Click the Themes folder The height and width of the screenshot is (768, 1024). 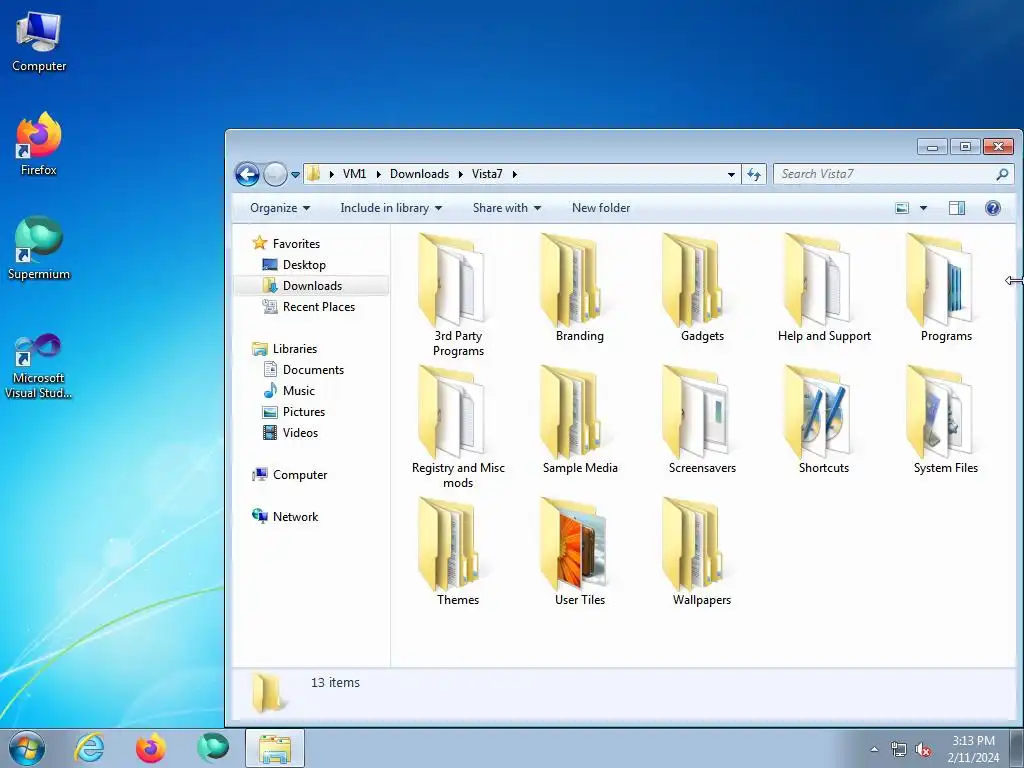click(458, 552)
